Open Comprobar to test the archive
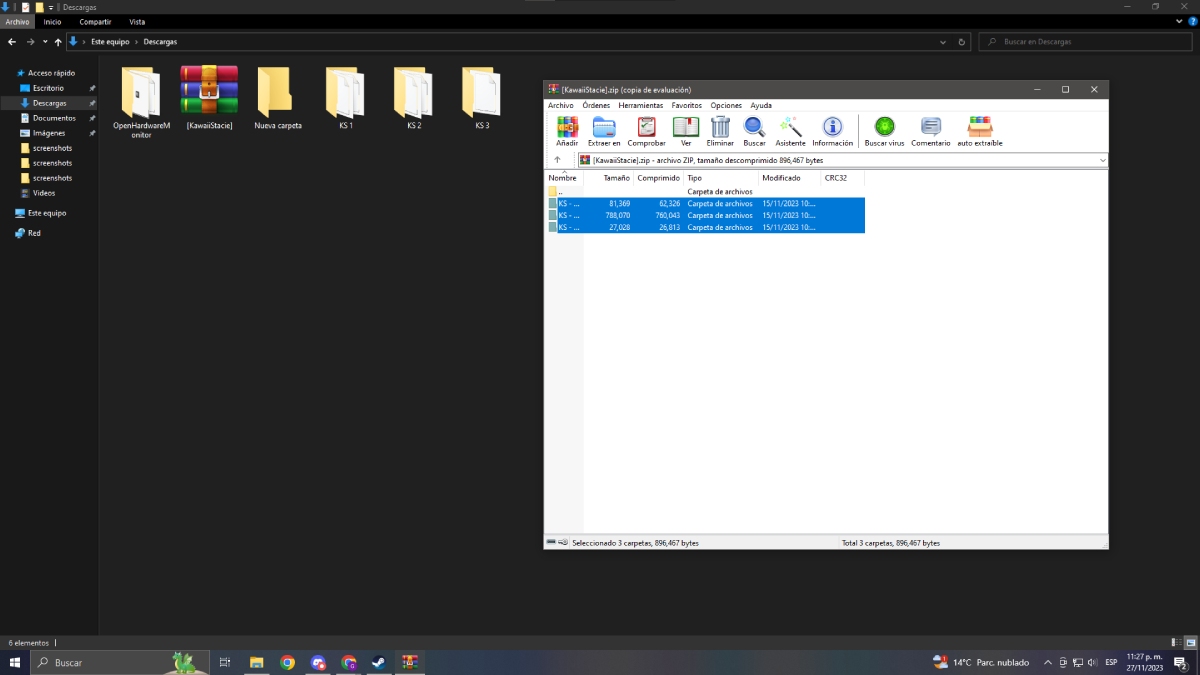 pyautogui.click(x=646, y=128)
